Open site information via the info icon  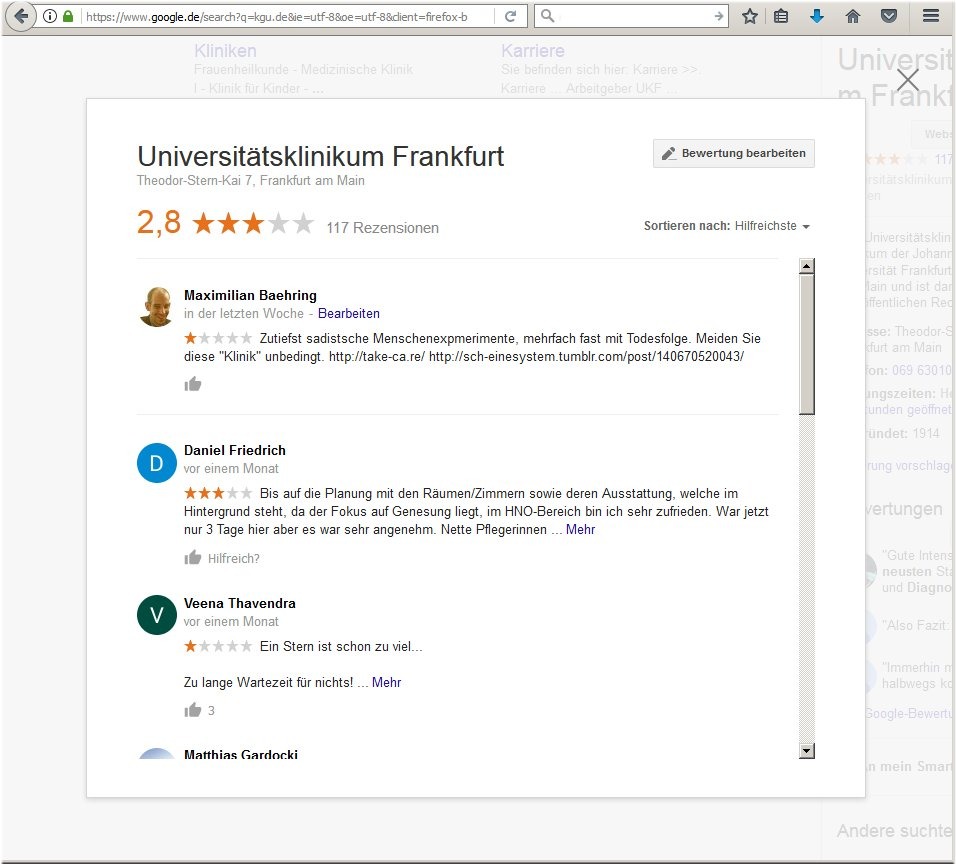tap(50, 16)
